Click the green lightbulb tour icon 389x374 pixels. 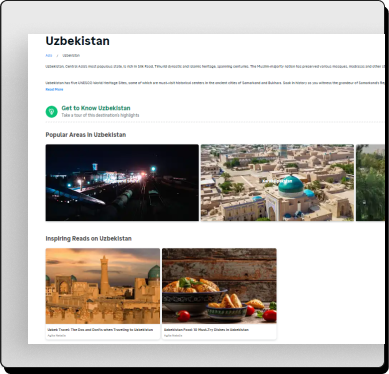(x=51, y=111)
